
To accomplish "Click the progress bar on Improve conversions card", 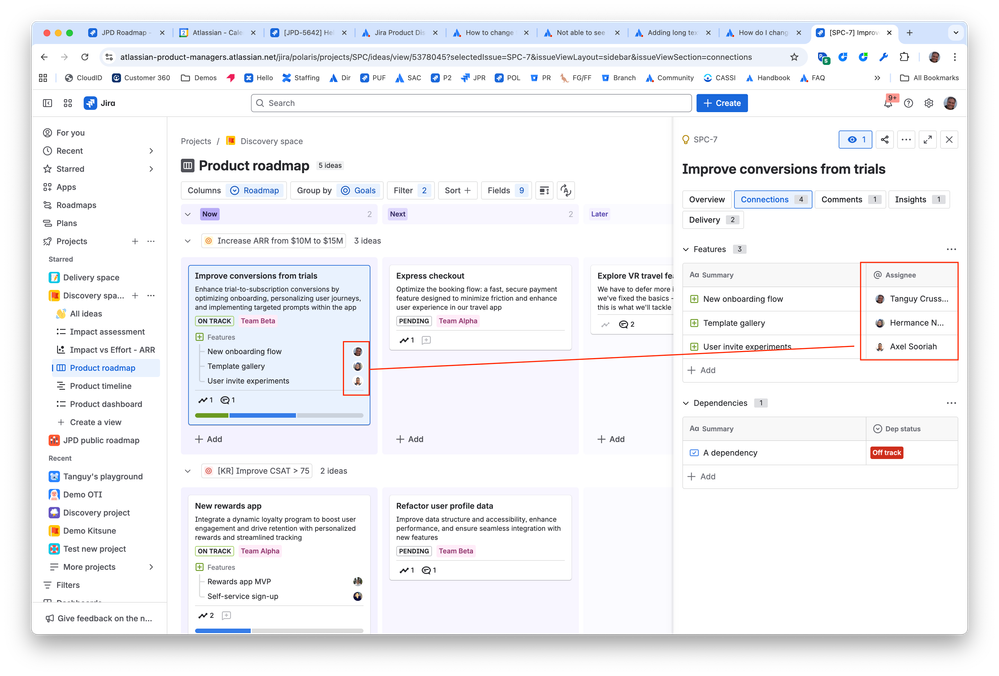I will [279, 415].
